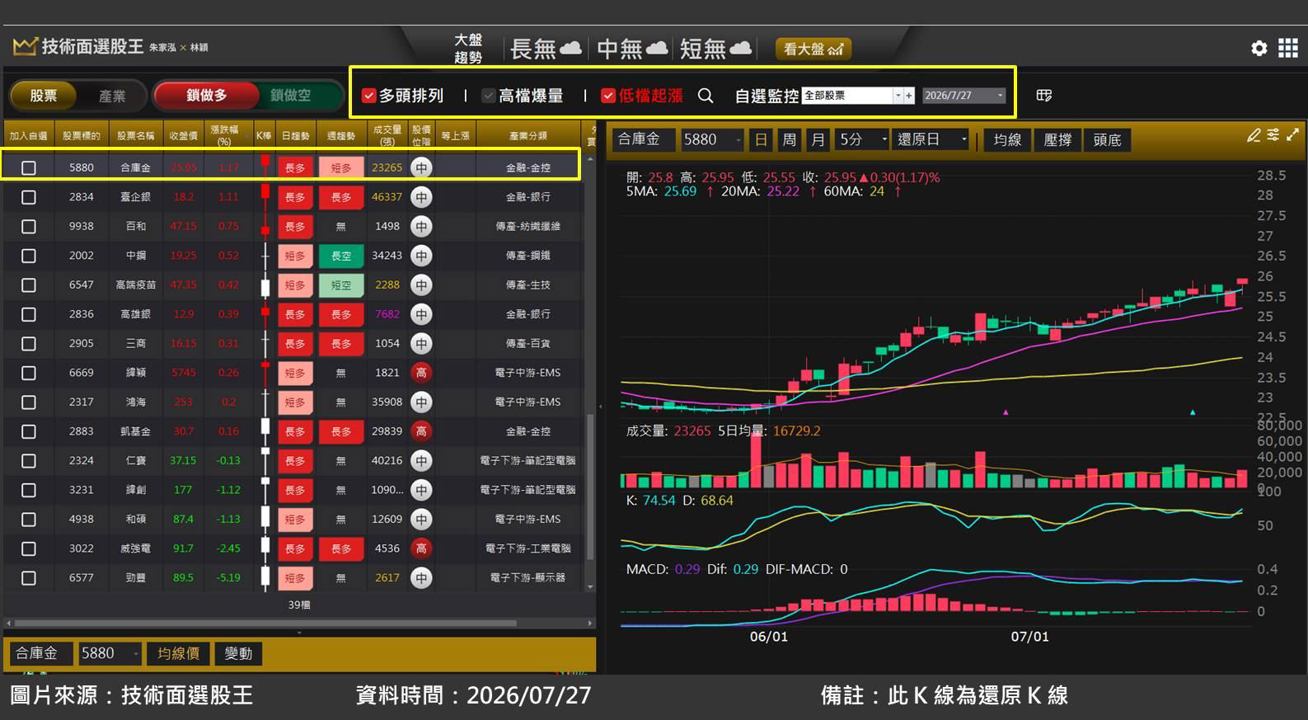The height and width of the screenshot is (720, 1308).
Task: Click 短空 weekly trend tag for 高端疫苗
Action: coord(341,285)
